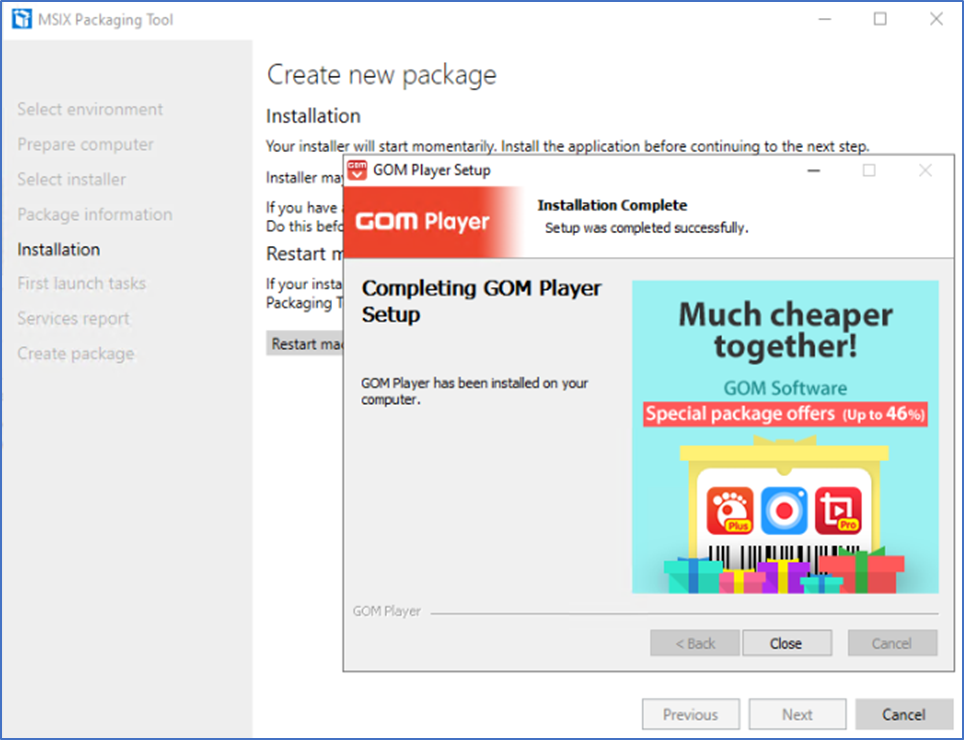Click the MSIX Packaging Tool title text
The image size is (964, 740).
point(106,20)
